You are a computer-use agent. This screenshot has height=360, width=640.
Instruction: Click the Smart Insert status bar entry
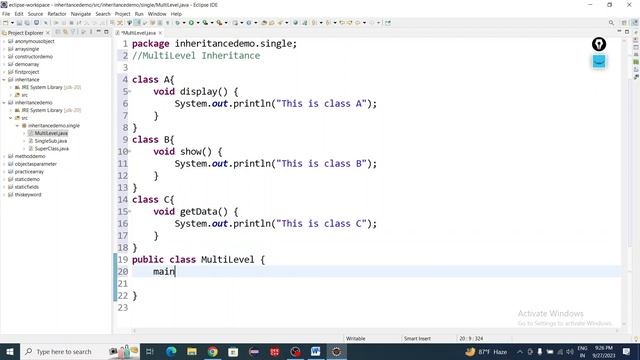pos(417,338)
